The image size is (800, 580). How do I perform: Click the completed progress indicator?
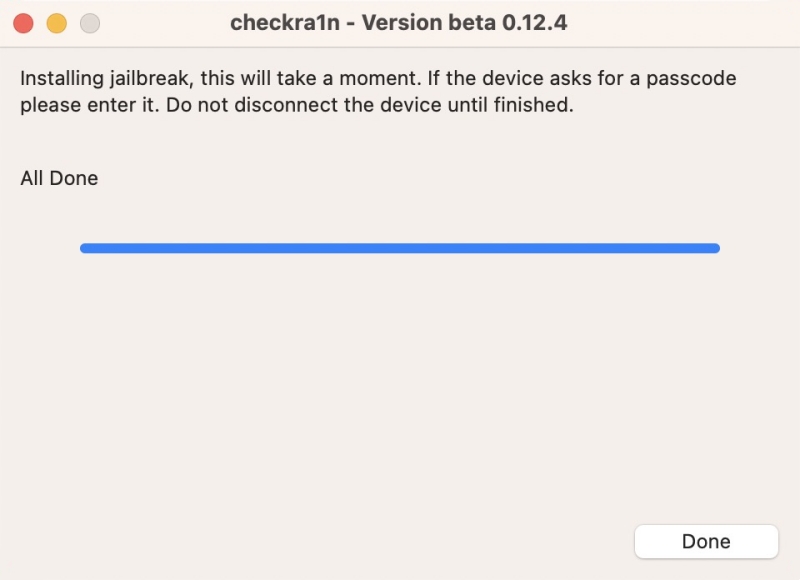point(400,247)
